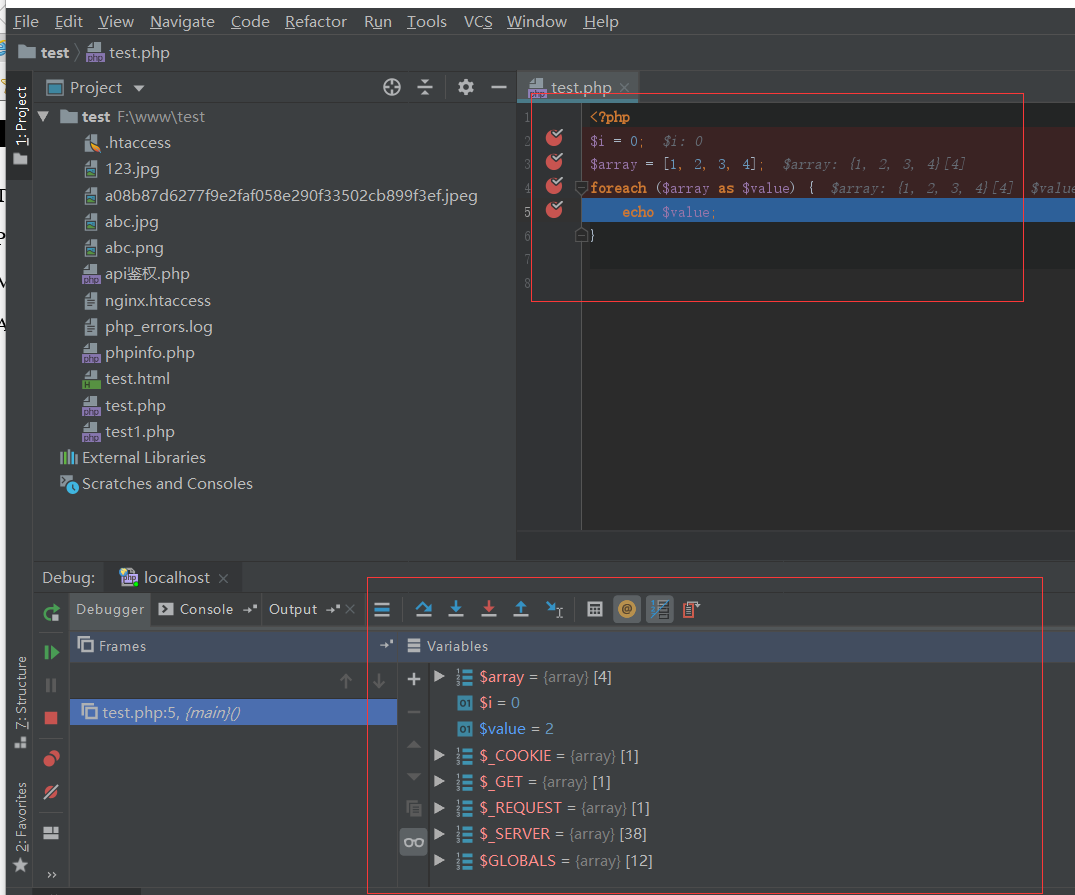This screenshot has height=895, width=1075.
Task: Switch to the Output debug tab
Action: click(293, 609)
